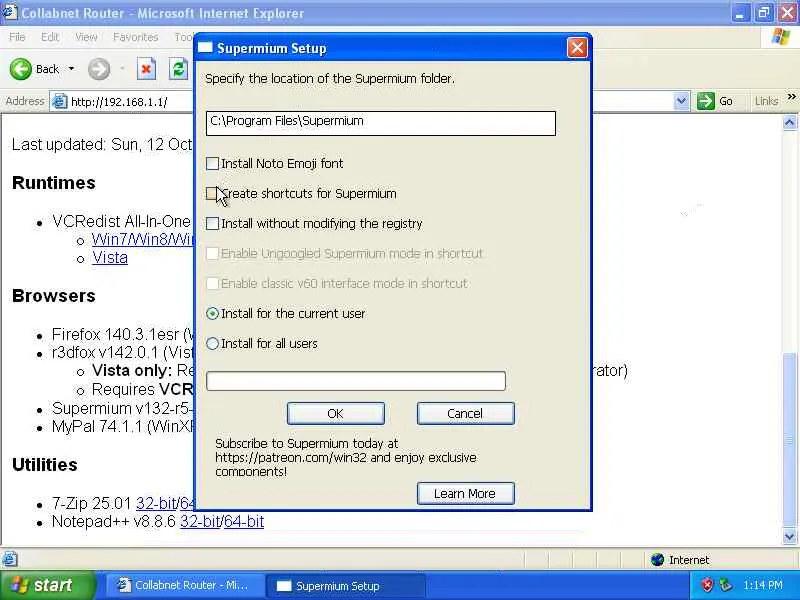
Task: Open 7-Zip 32-bit download link
Action: [156, 504]
